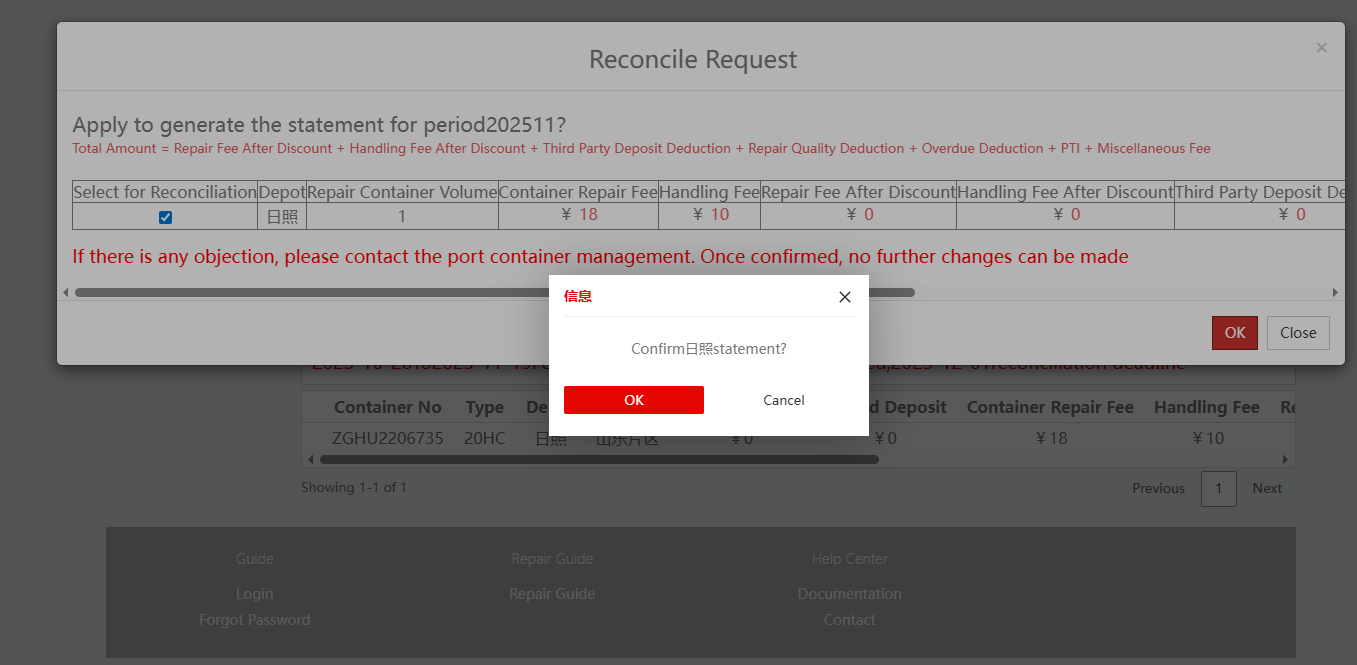Image resolution: width=1357 pixels, height=665 pixels.
Task: Go to Next page of results
Action: (1267, 488)
